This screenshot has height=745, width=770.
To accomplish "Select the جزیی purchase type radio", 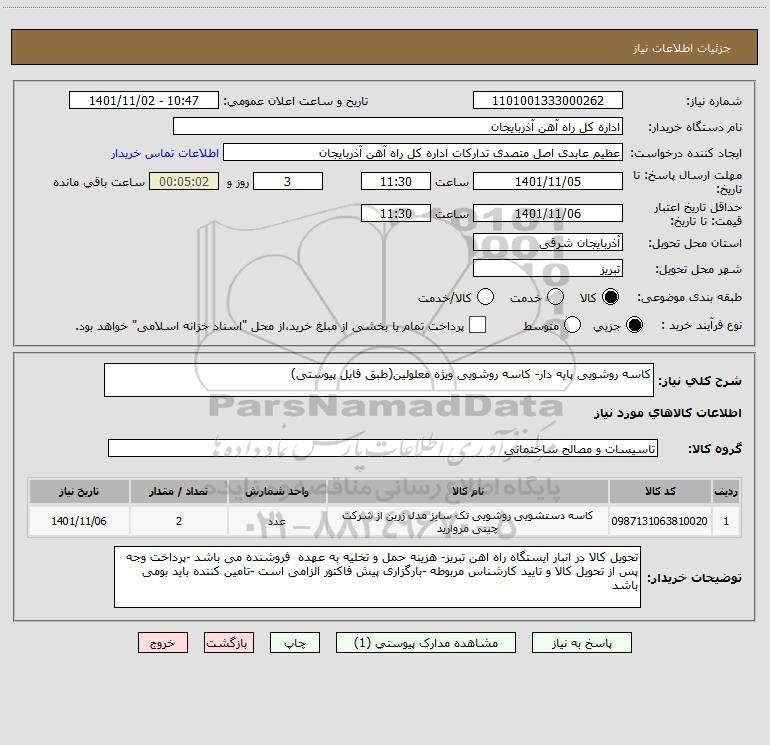I will 634,325.
